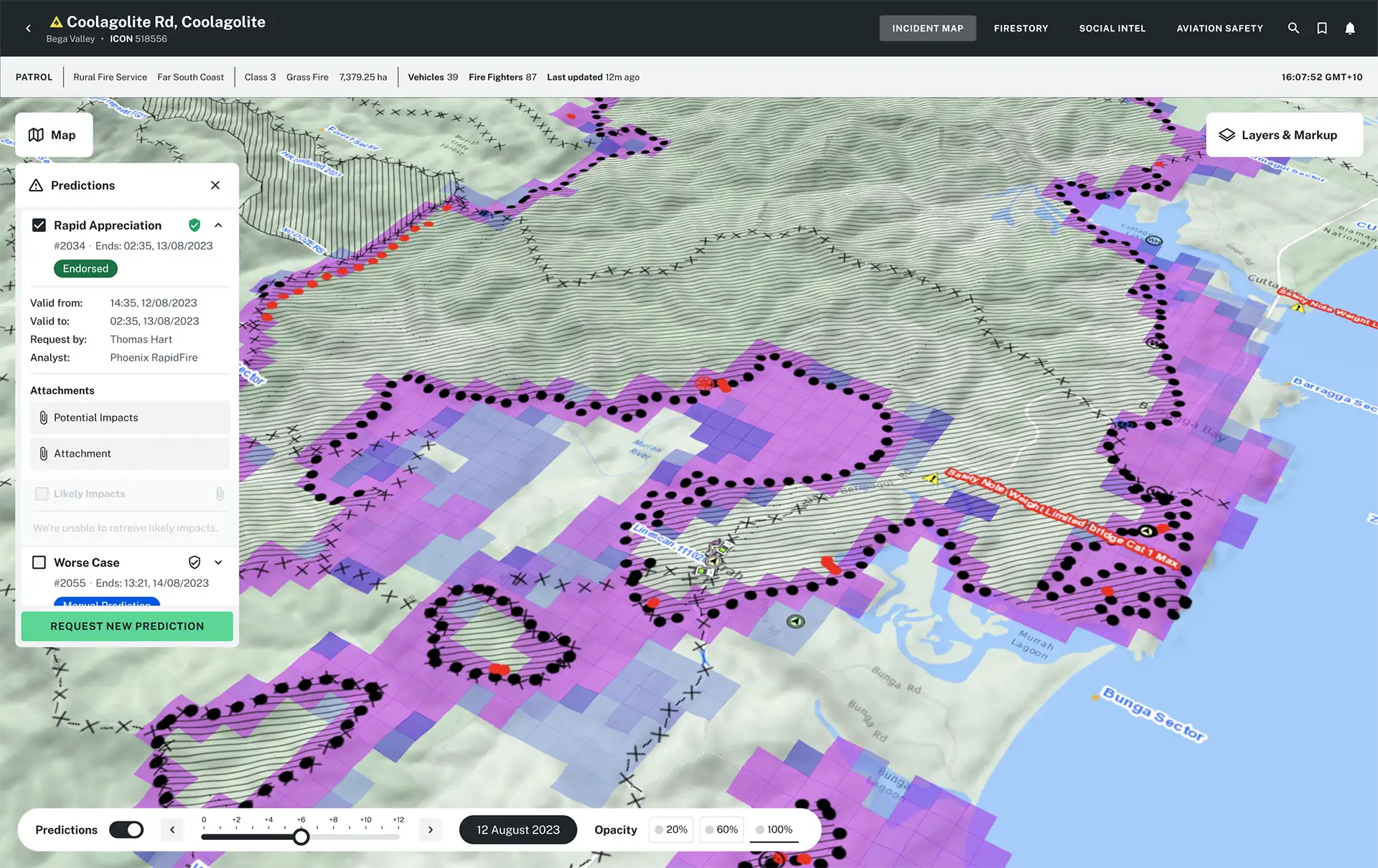Open the notifications bell icon
Screen dimensions: 1378x868
coord(1350,28)
